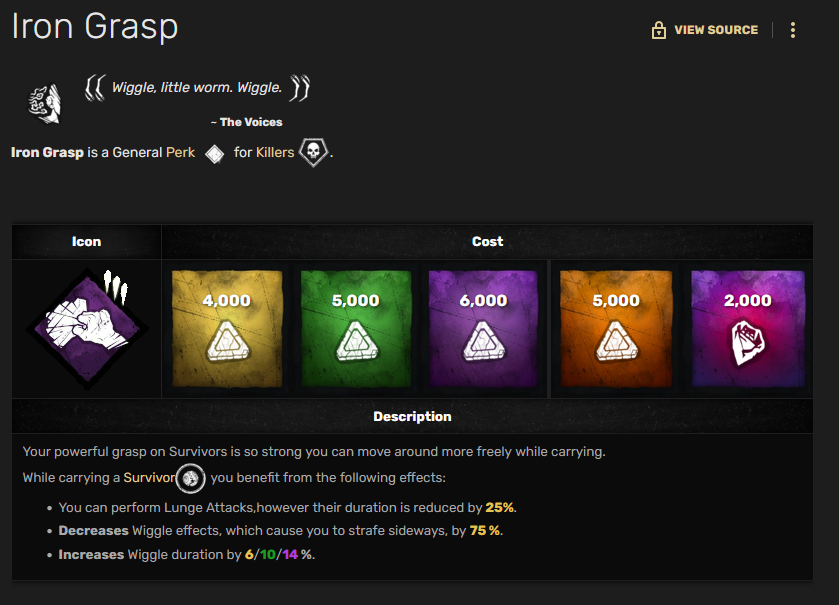Select the green 5,000 Bloodpoints cost tile
Screen dimensions: 839x605
pos(356,328)
